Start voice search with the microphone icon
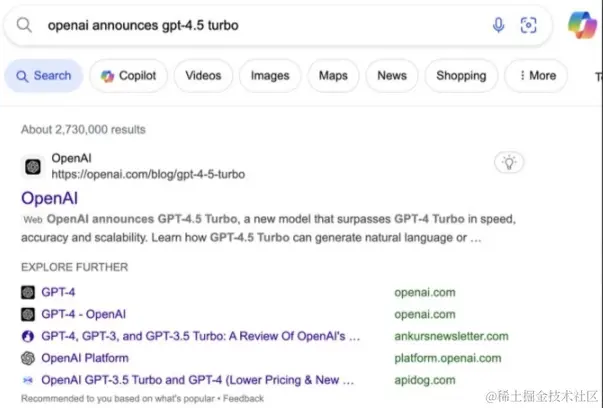Image resolution: width=603 pixels, height=408 pixels. point(498,25)
